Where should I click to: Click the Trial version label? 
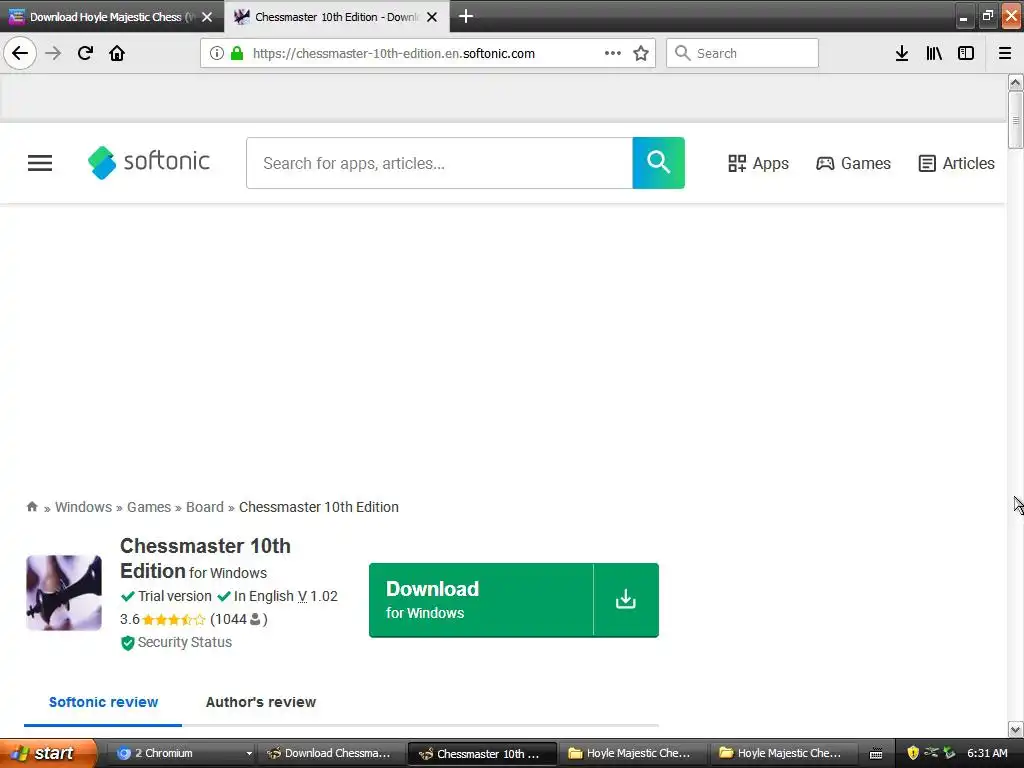pos(174,596)
